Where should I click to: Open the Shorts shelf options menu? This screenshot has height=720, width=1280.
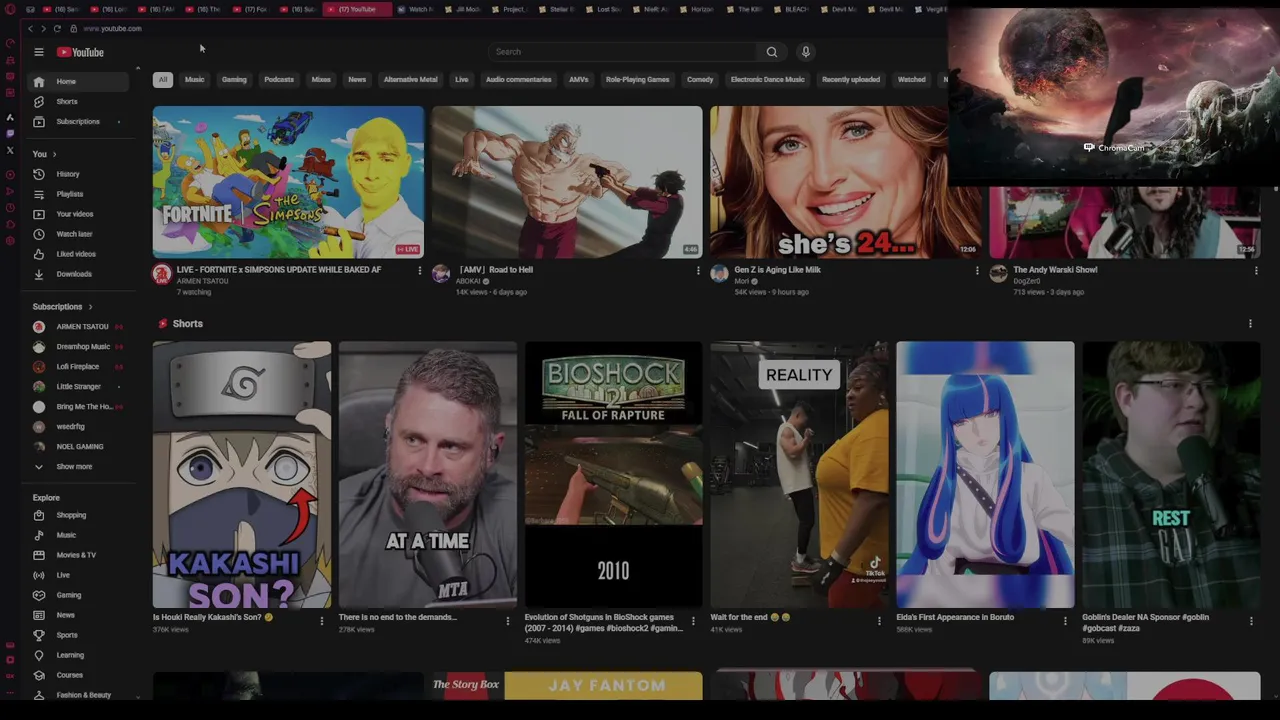(1250, 324)
